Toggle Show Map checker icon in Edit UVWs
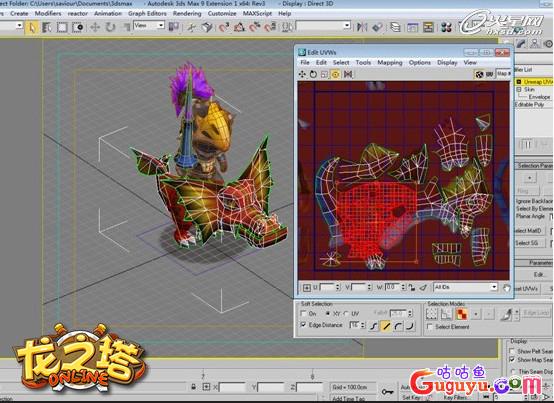 coord(479,74)
